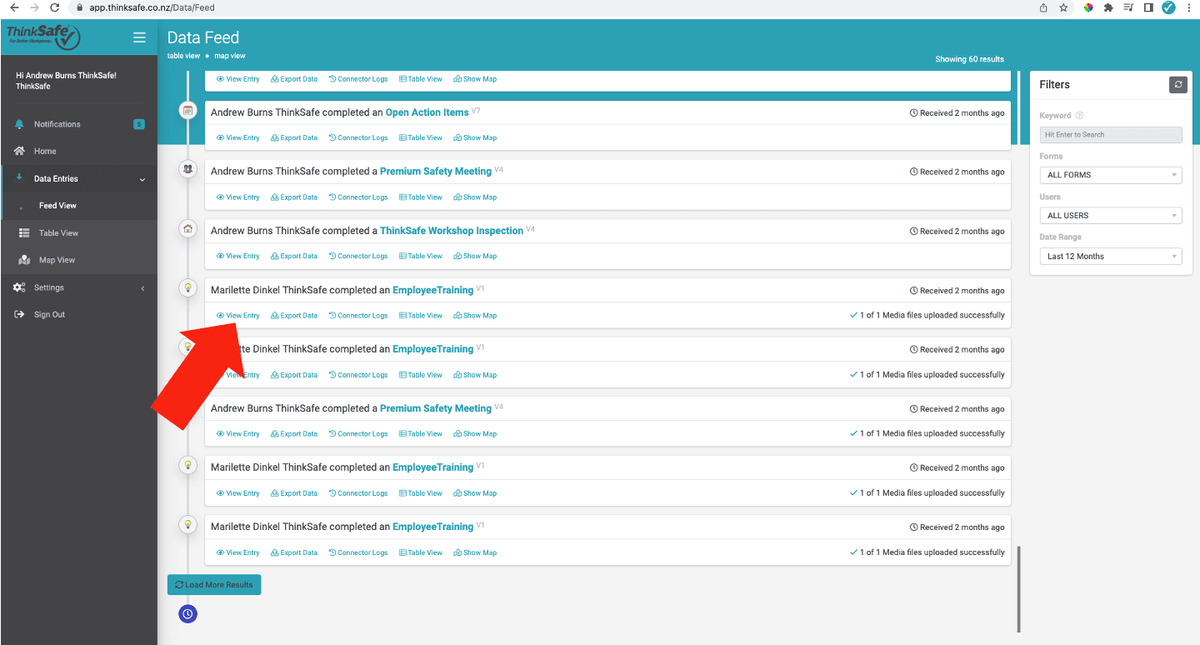1200x645 pixels.
Task: Click the Load More Results button
Action: pyautogui.click(x=214, y=584)
